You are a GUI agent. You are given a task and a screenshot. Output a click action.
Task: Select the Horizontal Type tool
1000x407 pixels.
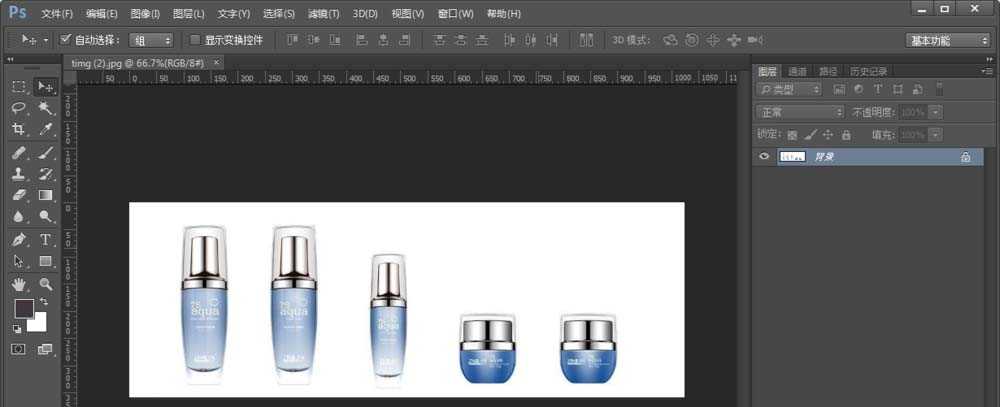tap(46, 240)
